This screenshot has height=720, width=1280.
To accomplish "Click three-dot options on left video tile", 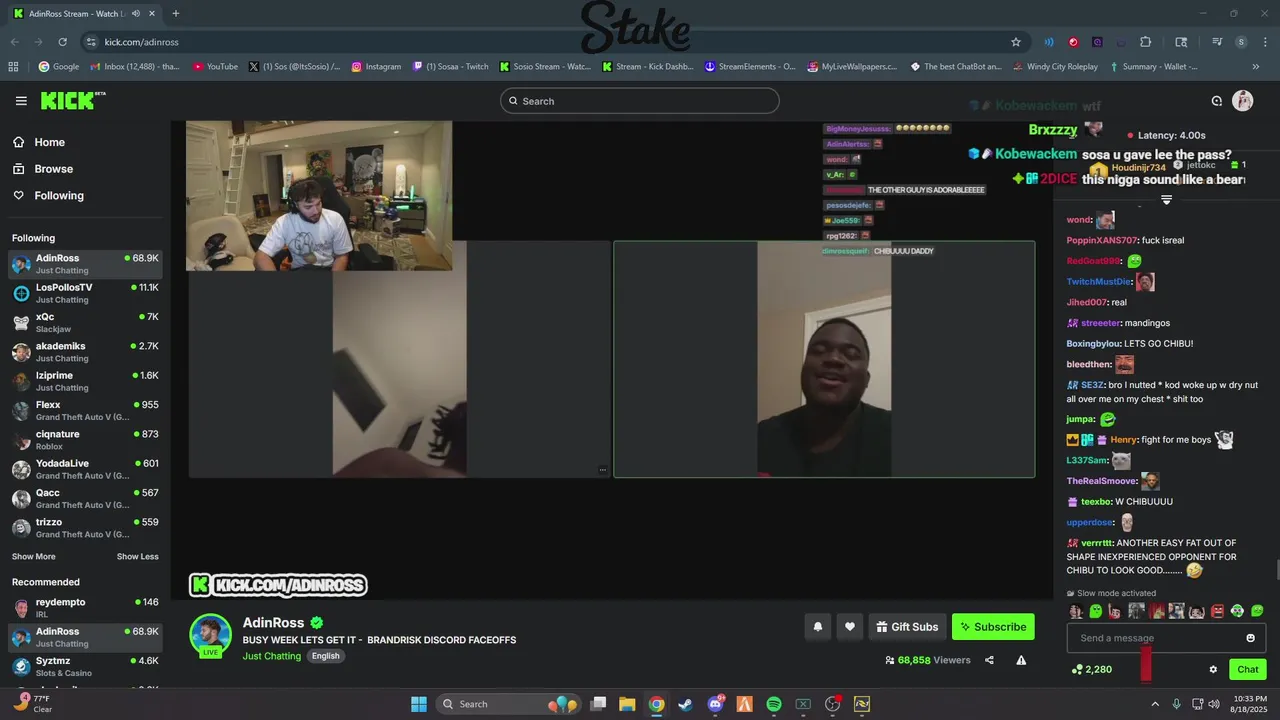I will [602, 470].
